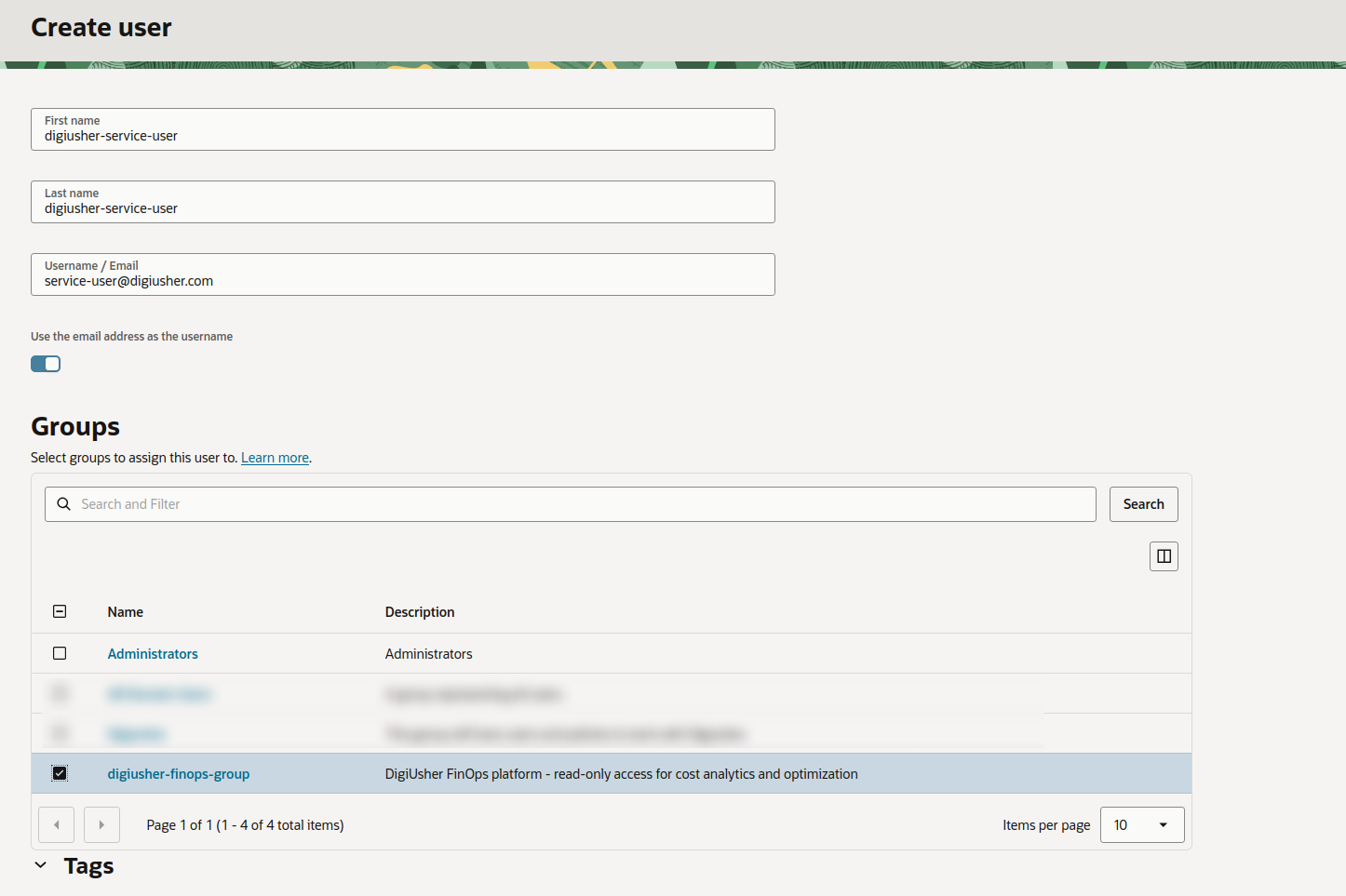Disable the email address as username toggle
Viewport: 1346px width, 896px height.
click(45, 363)
